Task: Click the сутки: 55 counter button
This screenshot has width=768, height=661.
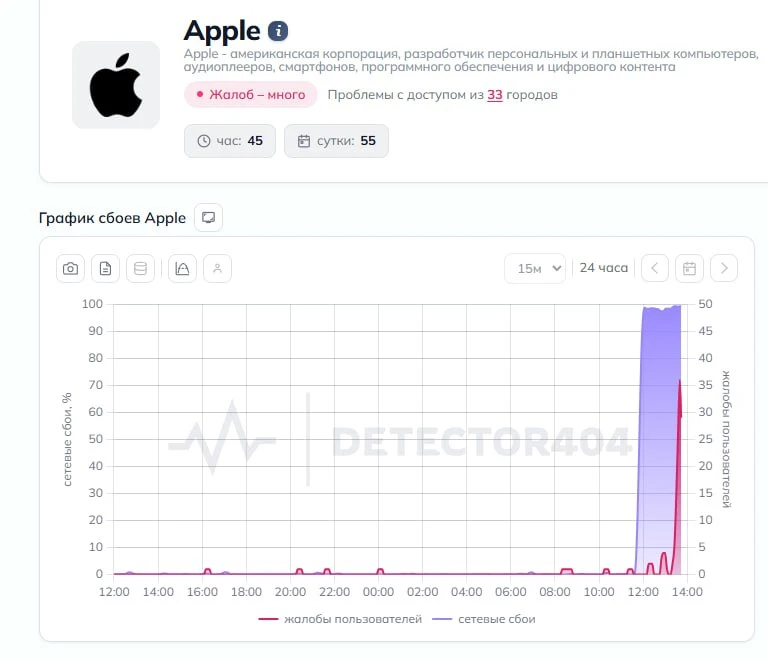Action: (336, 141)
